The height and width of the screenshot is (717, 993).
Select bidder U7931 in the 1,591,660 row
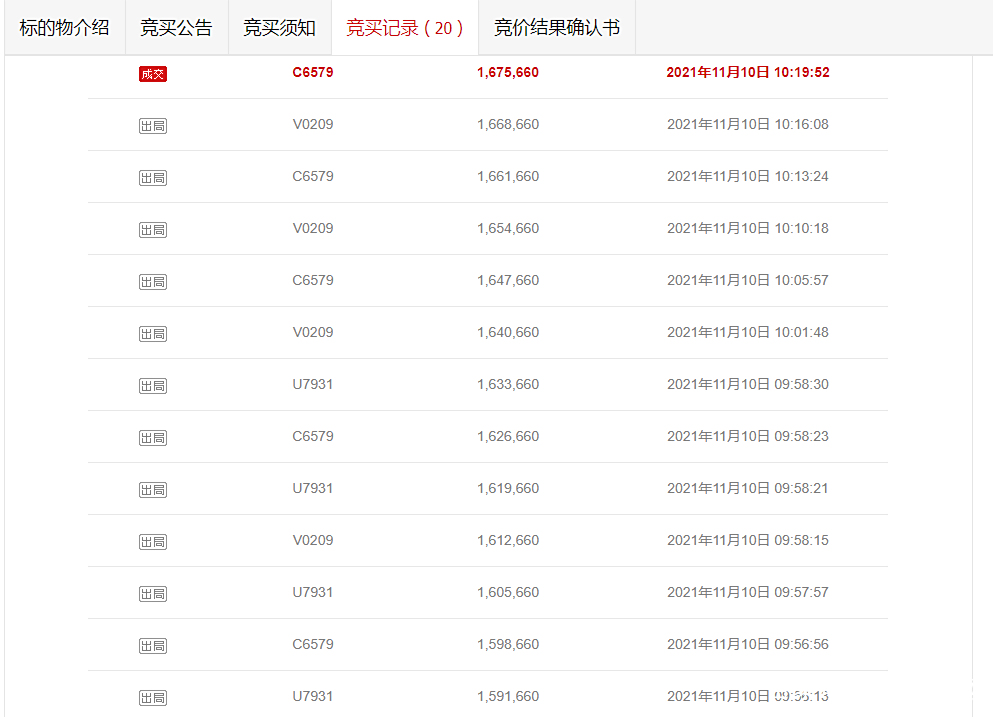coord(313,695)
